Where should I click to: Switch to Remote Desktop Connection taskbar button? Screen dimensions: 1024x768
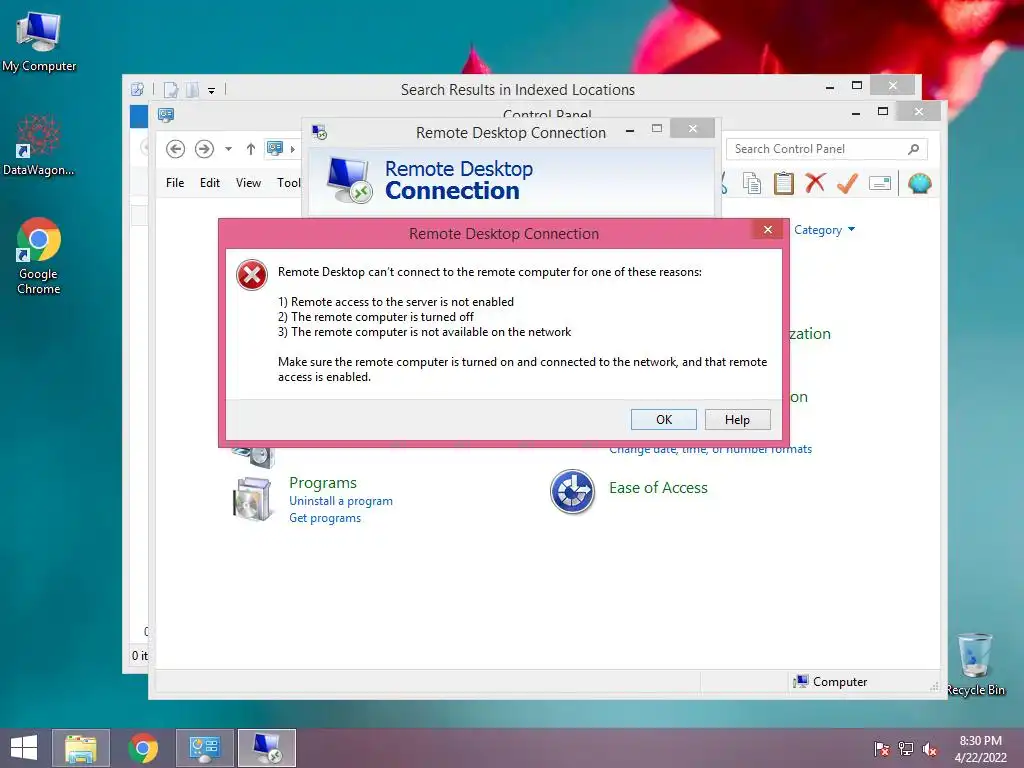[267, 748]
